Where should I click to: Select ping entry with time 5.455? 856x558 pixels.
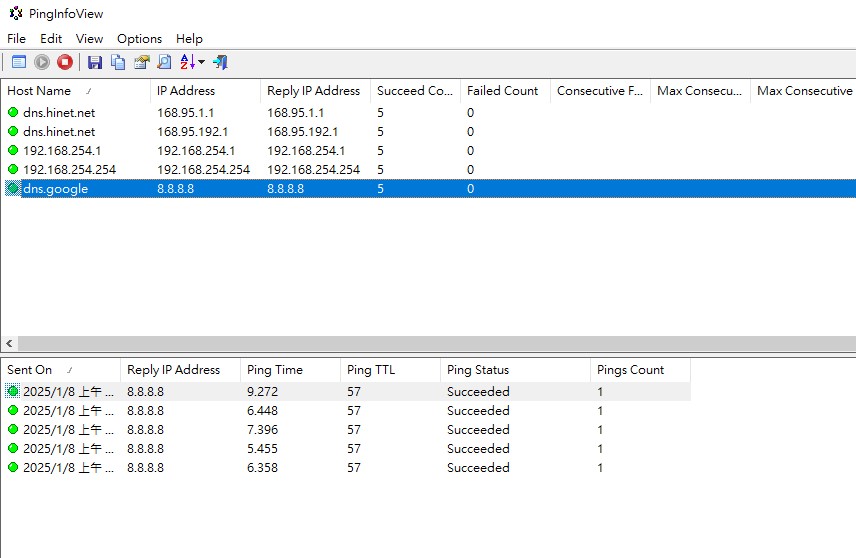(x=262, y=449)
